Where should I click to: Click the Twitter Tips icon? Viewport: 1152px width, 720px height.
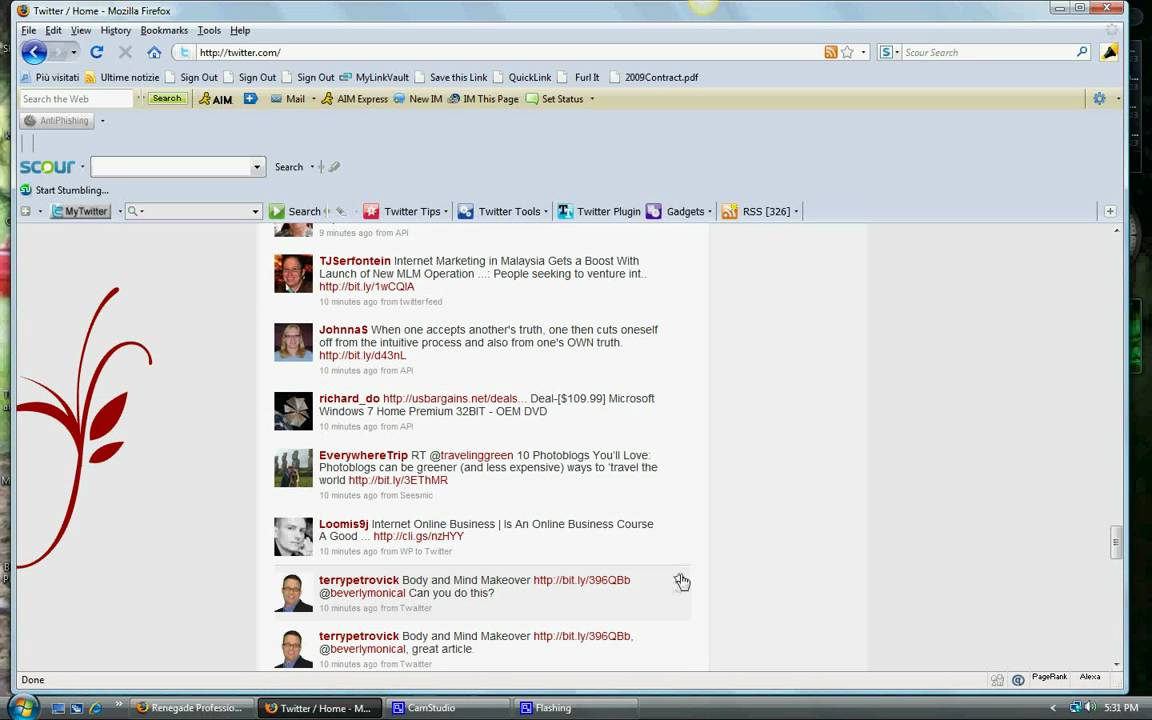pos(371,212)
